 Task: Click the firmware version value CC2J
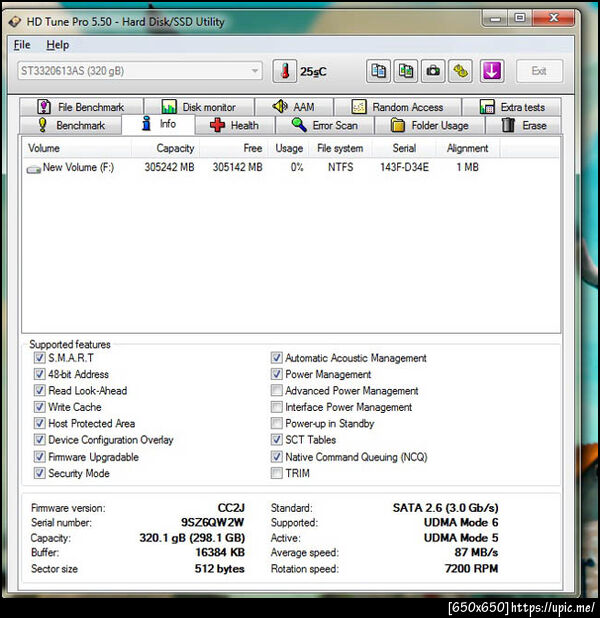pyautogui.click(x=231, y=508)
